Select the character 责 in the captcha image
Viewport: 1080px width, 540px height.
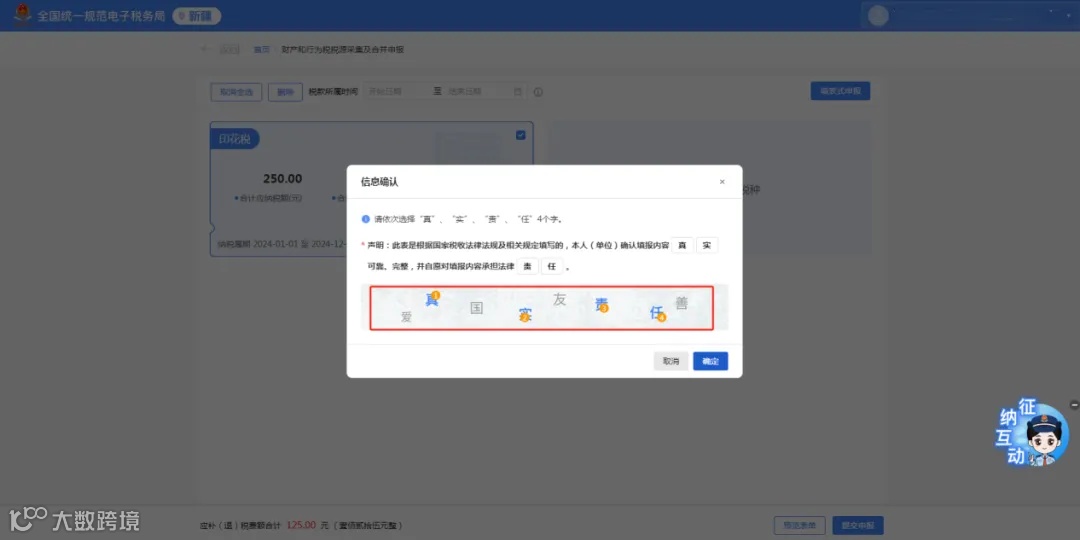click(x=602, y=305)
